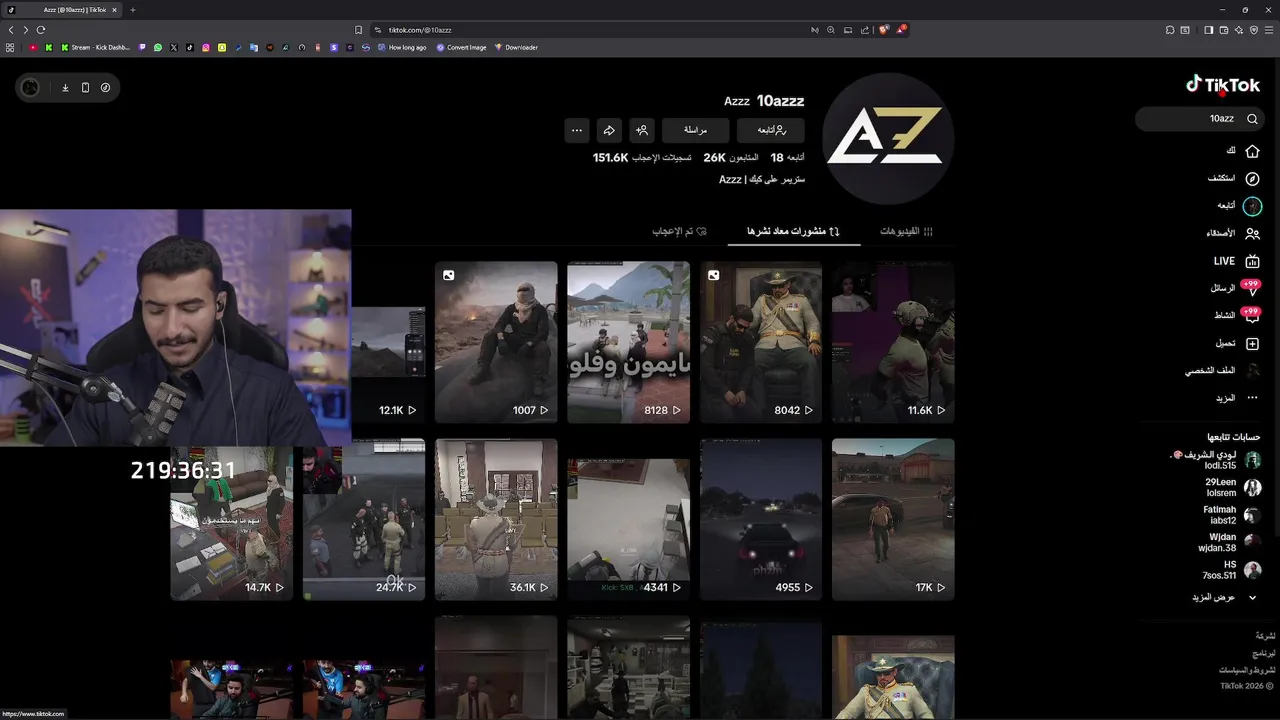Image resolution: width=1280 pixels, height=720 pixels.
Task: Click the TikTok logo in the sidebar
Action: (x=1222, y=85)
